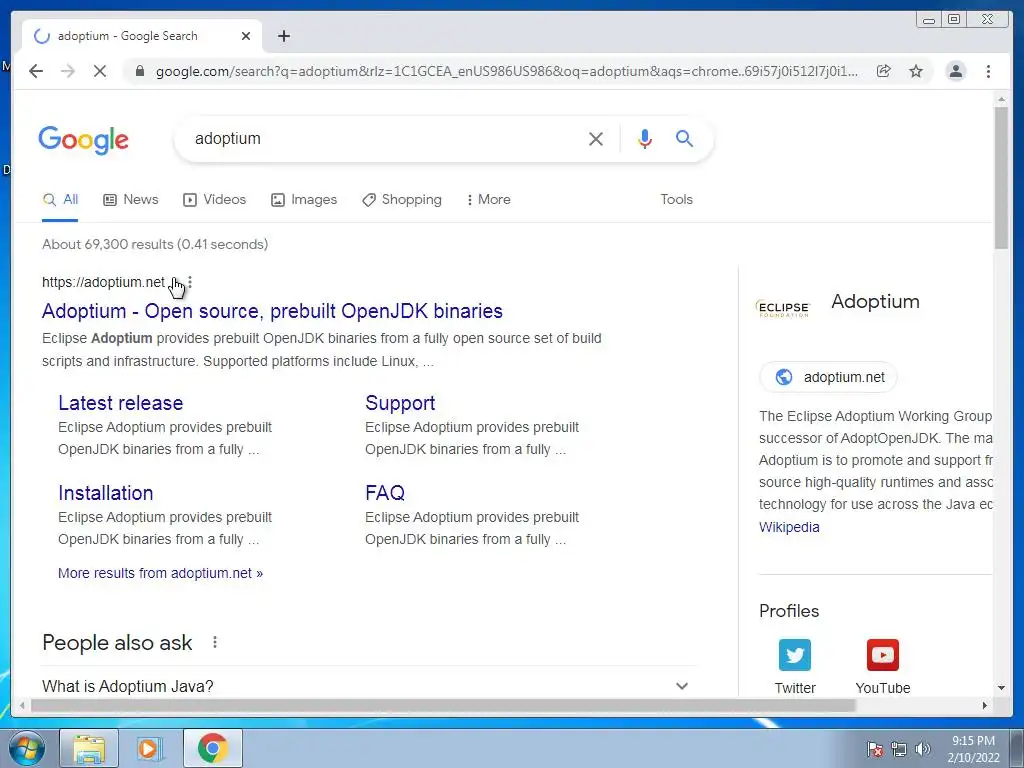
Task: Open the Latest release sitelink
Action: [121, 403]
